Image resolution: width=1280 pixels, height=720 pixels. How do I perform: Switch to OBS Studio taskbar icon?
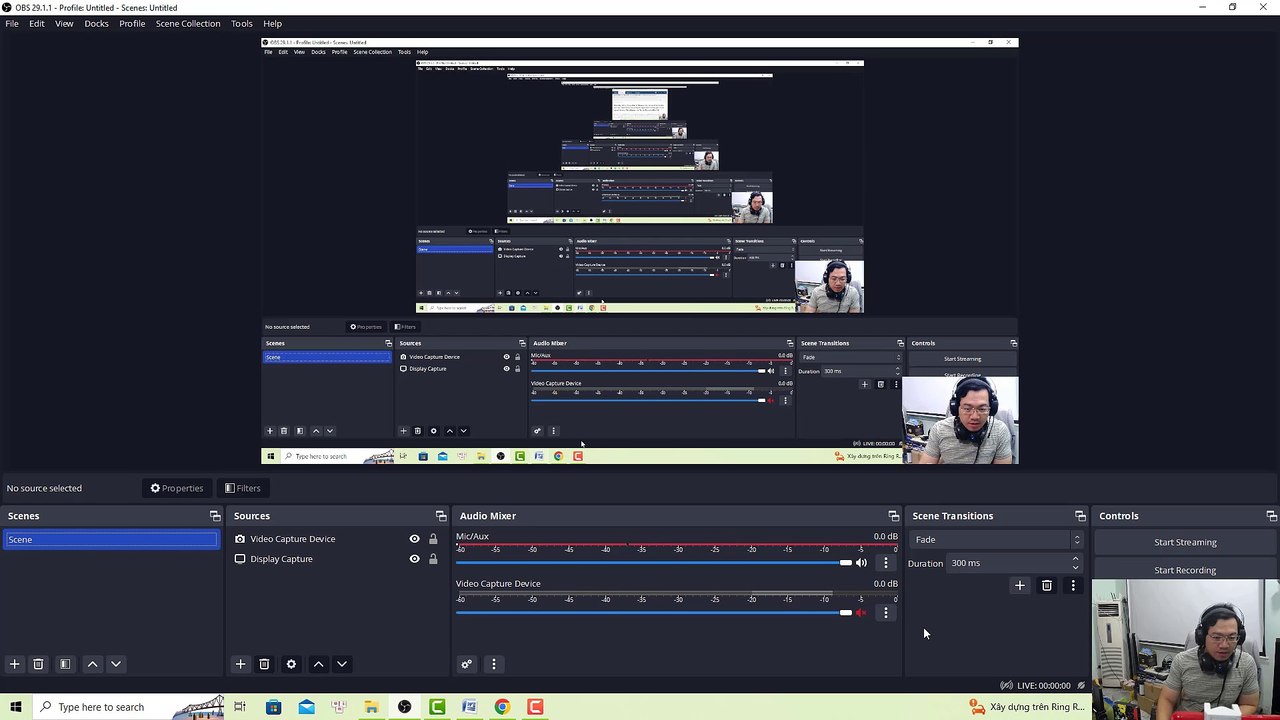(404, 707)
